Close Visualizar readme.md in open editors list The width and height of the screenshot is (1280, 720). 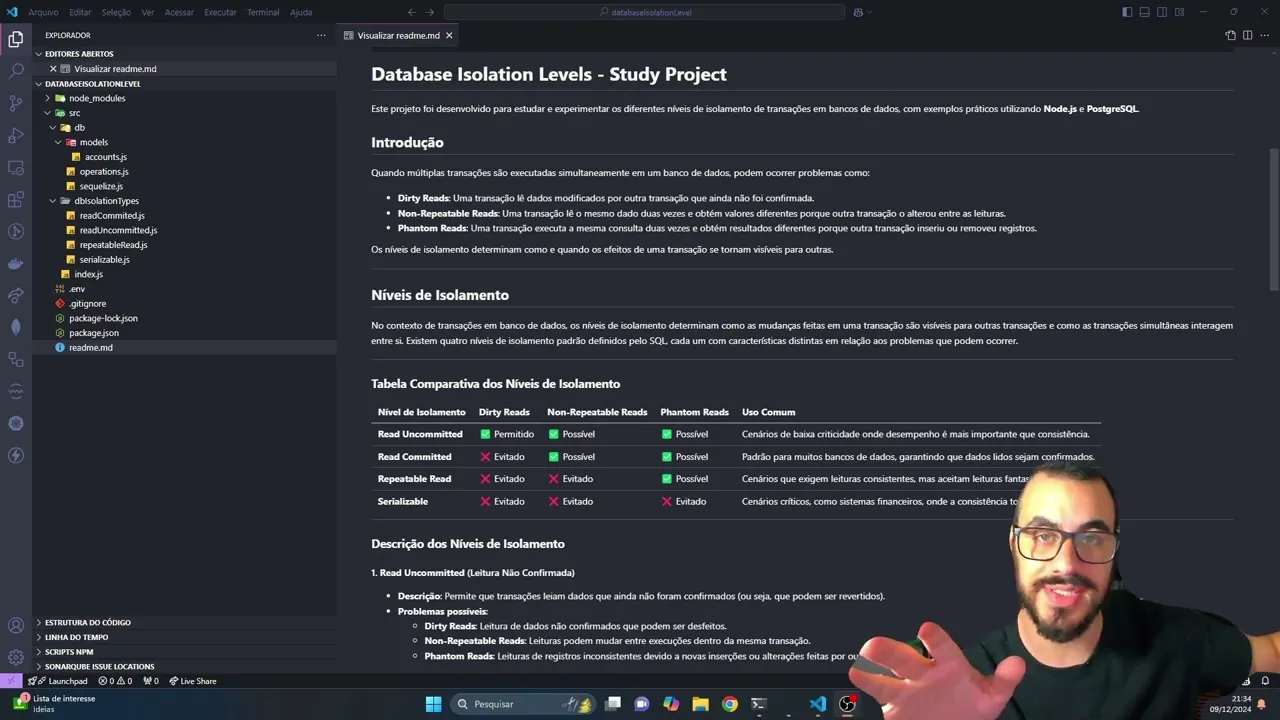53,69
